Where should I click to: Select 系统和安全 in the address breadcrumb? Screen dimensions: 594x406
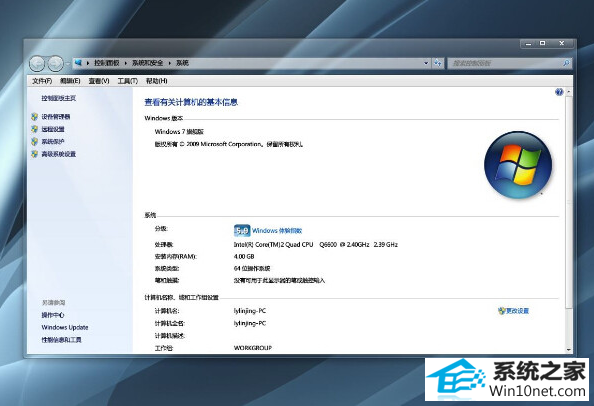(x=148, y=63)
